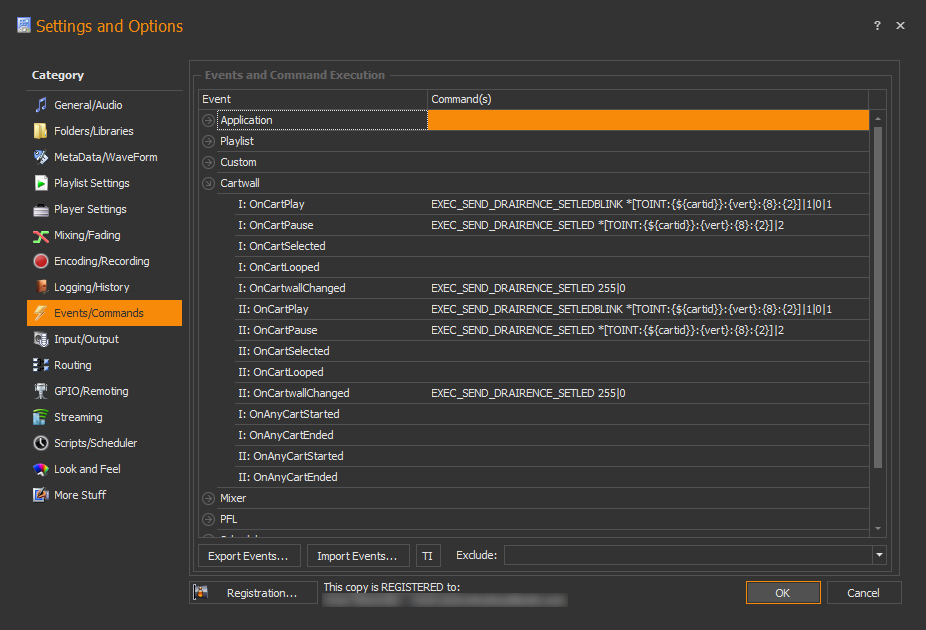The width and height of the screenshot is (926, 630).
Task: Open Playlist Settings via its play icon
Action: 41,183
